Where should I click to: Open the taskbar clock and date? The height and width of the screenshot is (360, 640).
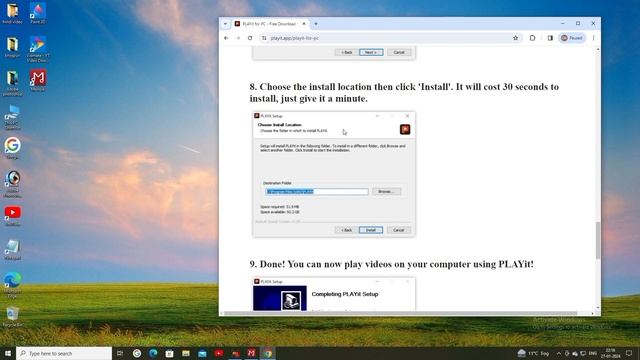click(611, 353)
